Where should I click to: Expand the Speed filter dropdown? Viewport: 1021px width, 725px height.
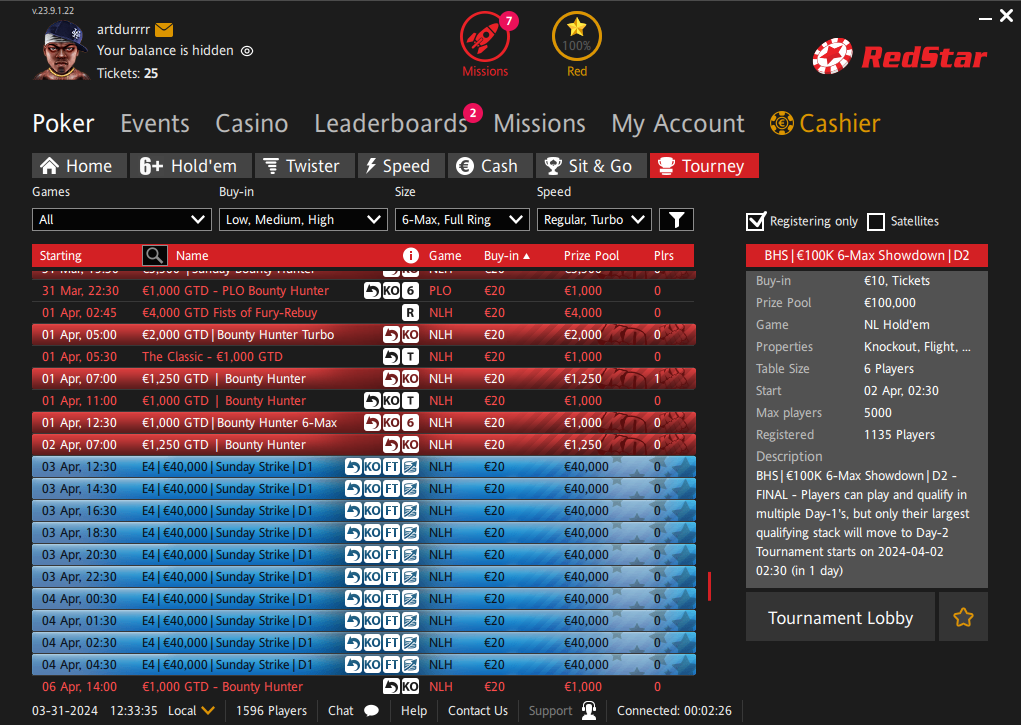(594, 220)
